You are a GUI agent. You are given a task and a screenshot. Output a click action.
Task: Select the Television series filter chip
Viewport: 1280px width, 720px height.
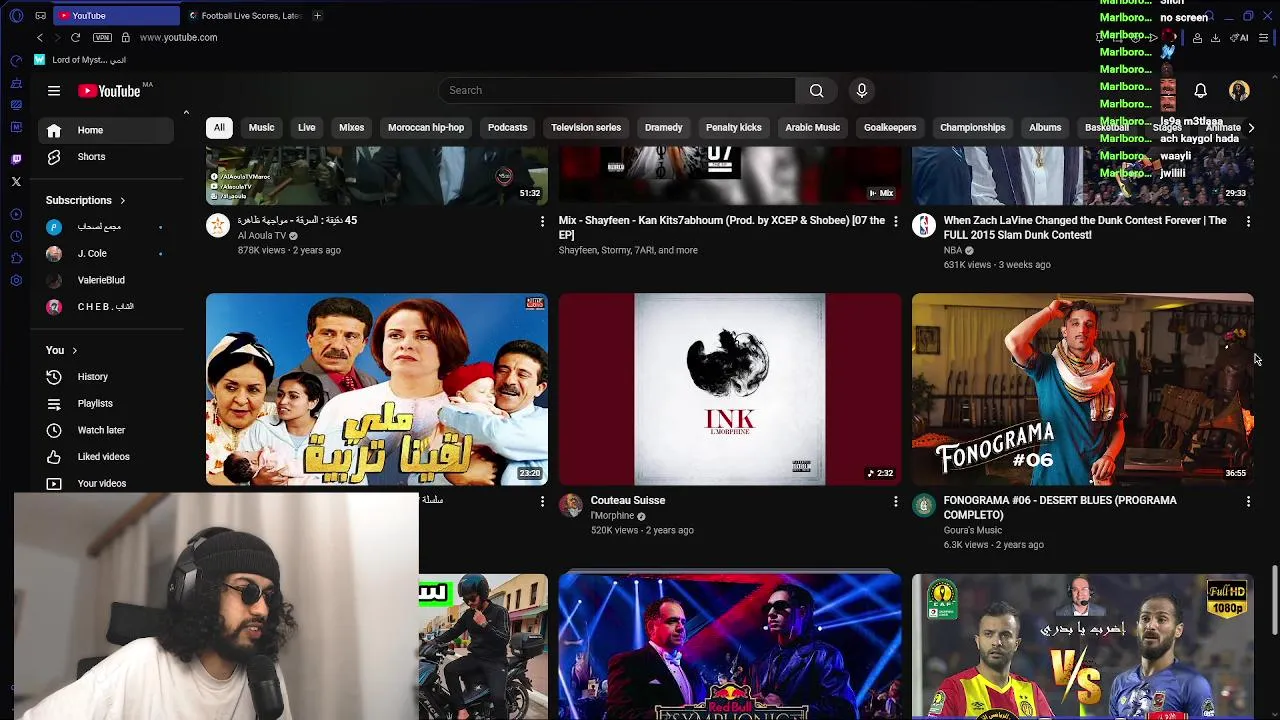[586, 128]
